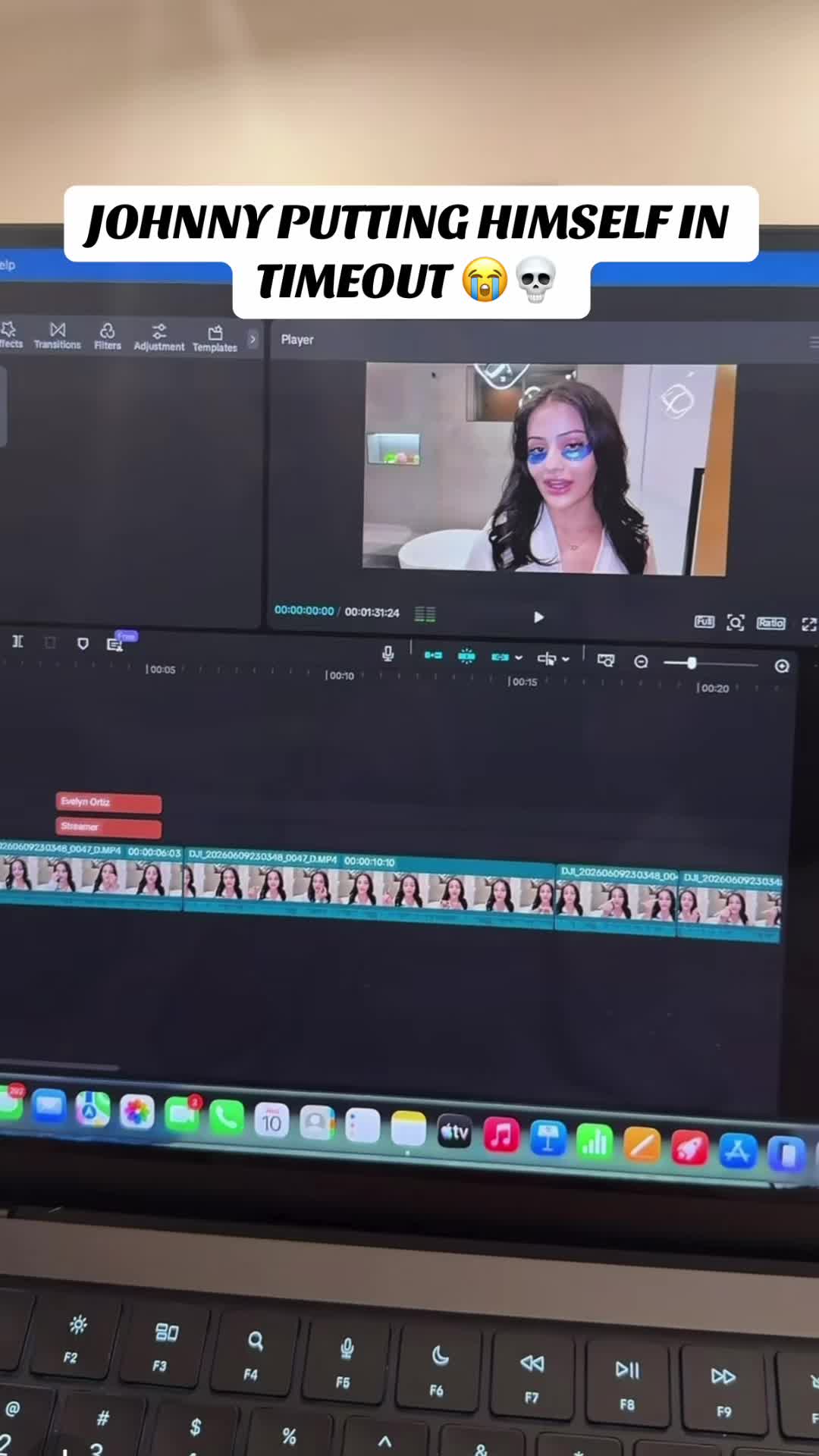Select the Streamer text clip
This screenshot has height=1456, width=819.
click(108, 827)
